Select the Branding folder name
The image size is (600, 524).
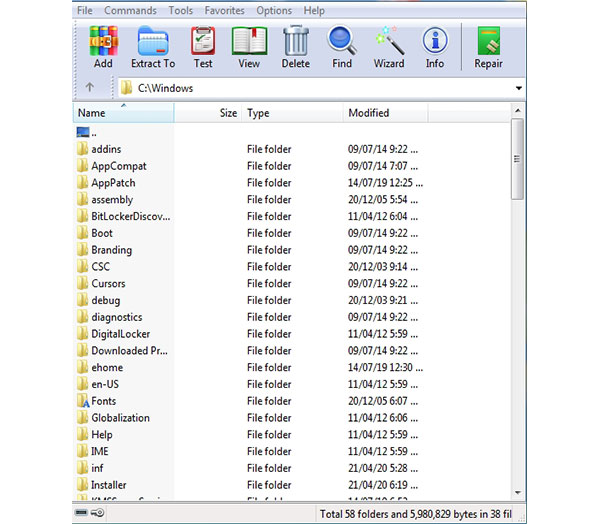pos(112,250)
